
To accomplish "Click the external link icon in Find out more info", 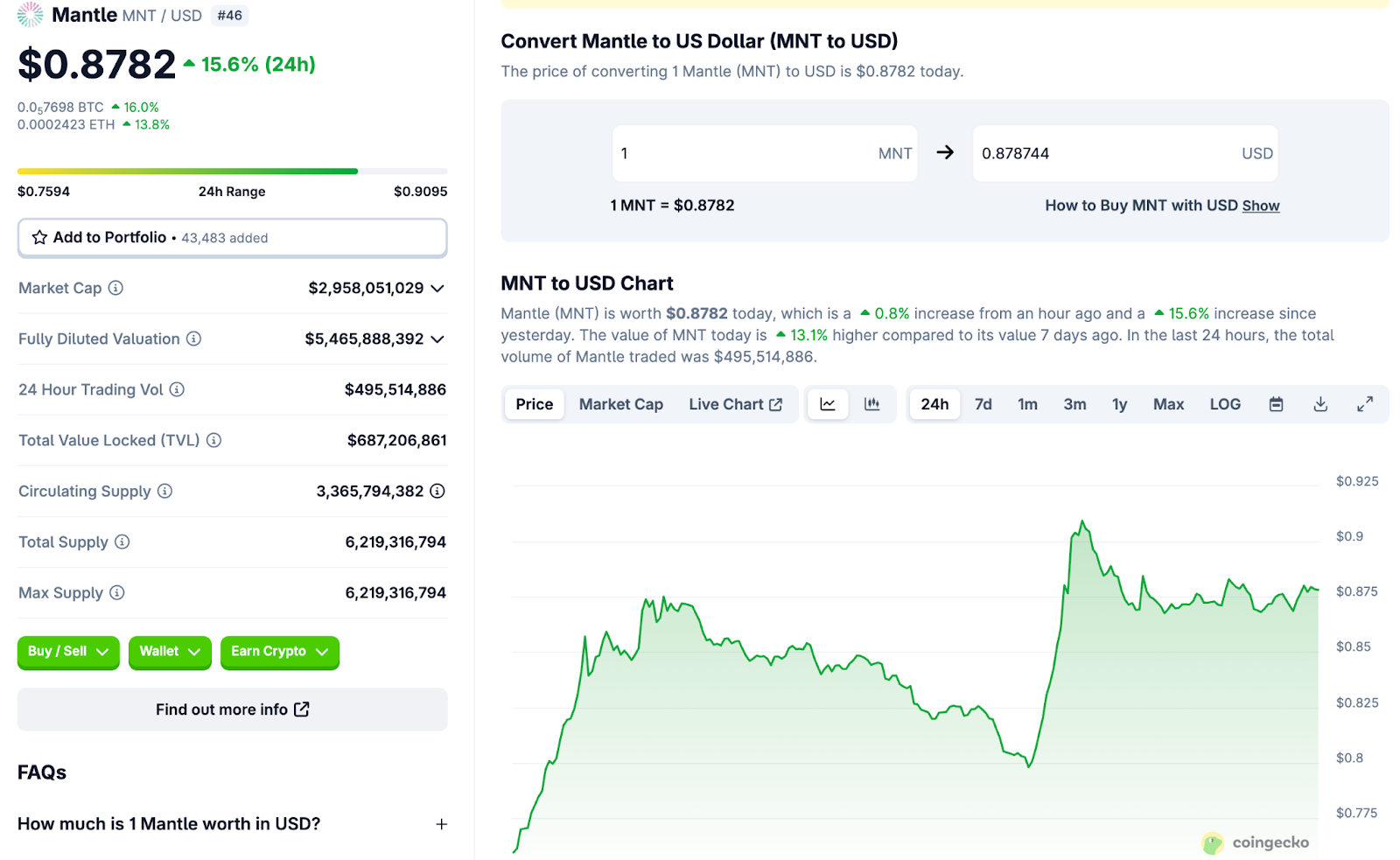I will coord(302,710).
